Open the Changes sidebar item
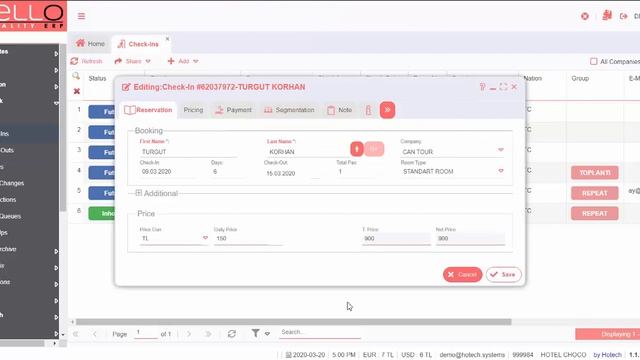This screenshot has height=360, width=640. click(12, 183)
